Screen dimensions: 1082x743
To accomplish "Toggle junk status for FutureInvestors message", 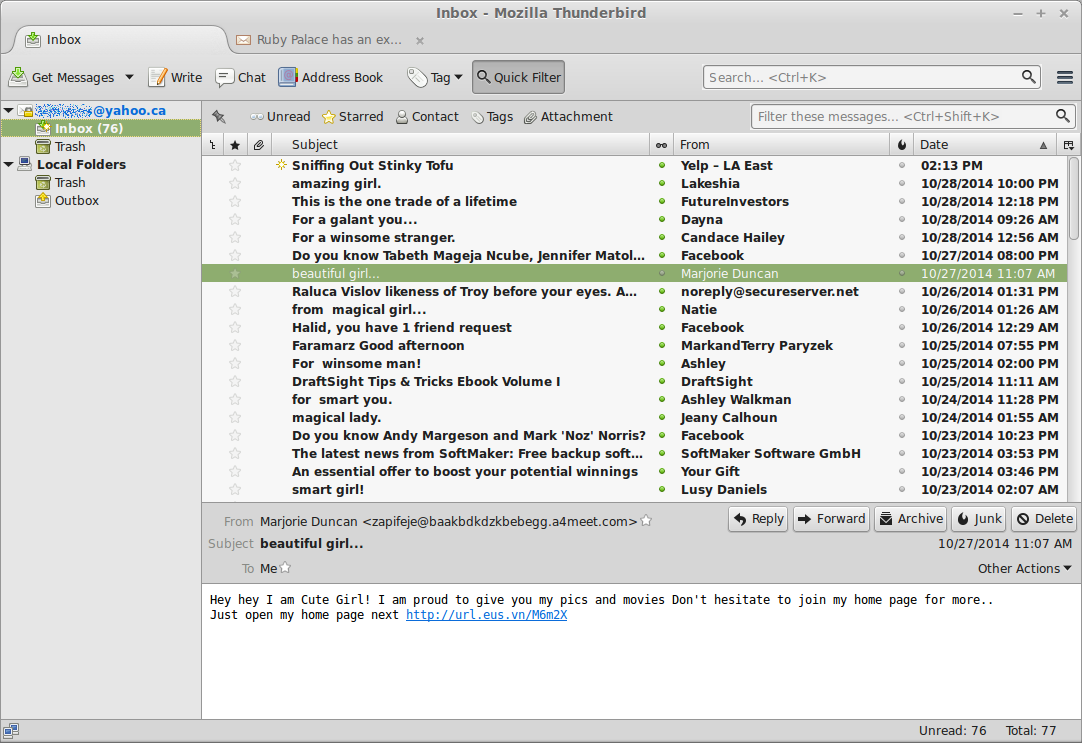I will [902, 201].
